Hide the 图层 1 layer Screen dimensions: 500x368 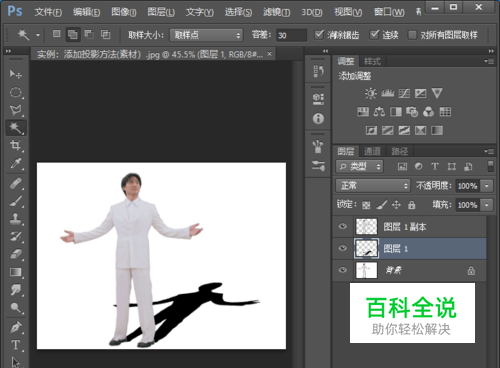point(342,248)
